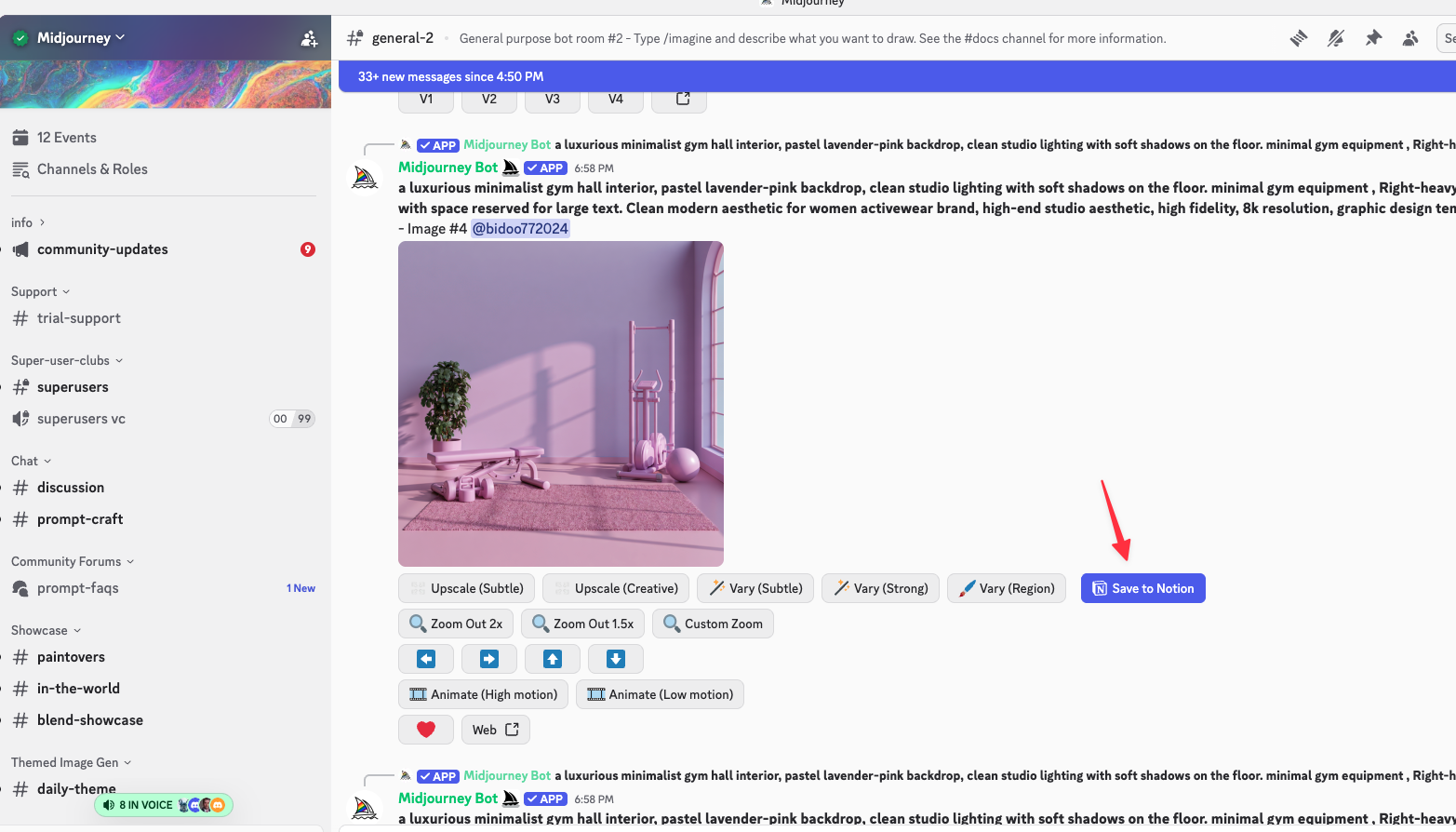This screenshot has width=1456, height=832.
Task: Click the pan left arrow button
Action: pos(426,659)
